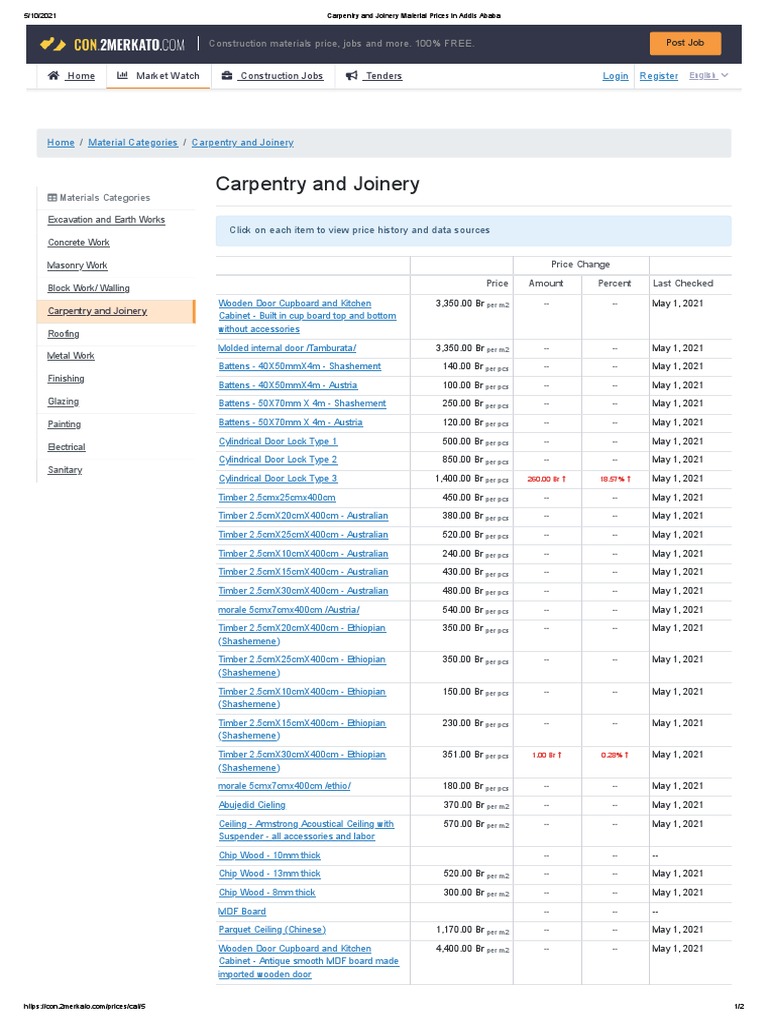
Task: Select the Painting category
Action: pyautogui.click(x=64, y=424)
